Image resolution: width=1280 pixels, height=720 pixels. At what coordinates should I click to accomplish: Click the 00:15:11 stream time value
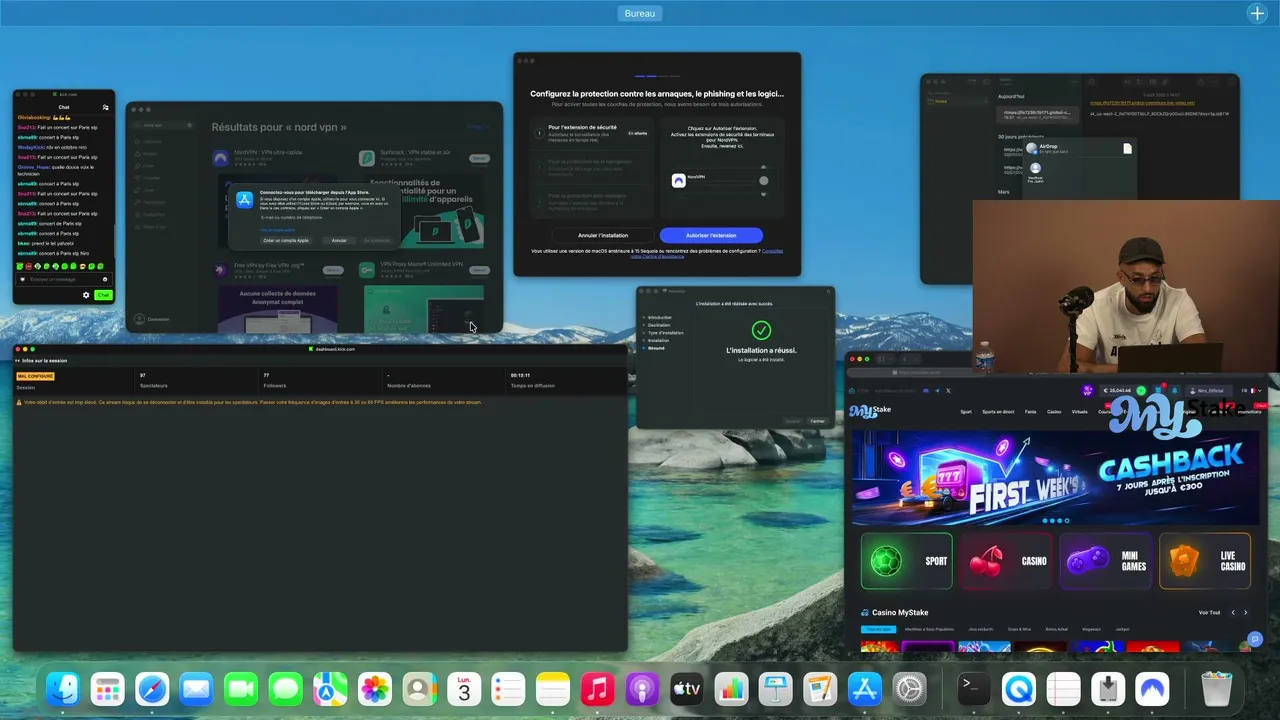[520, 376]
